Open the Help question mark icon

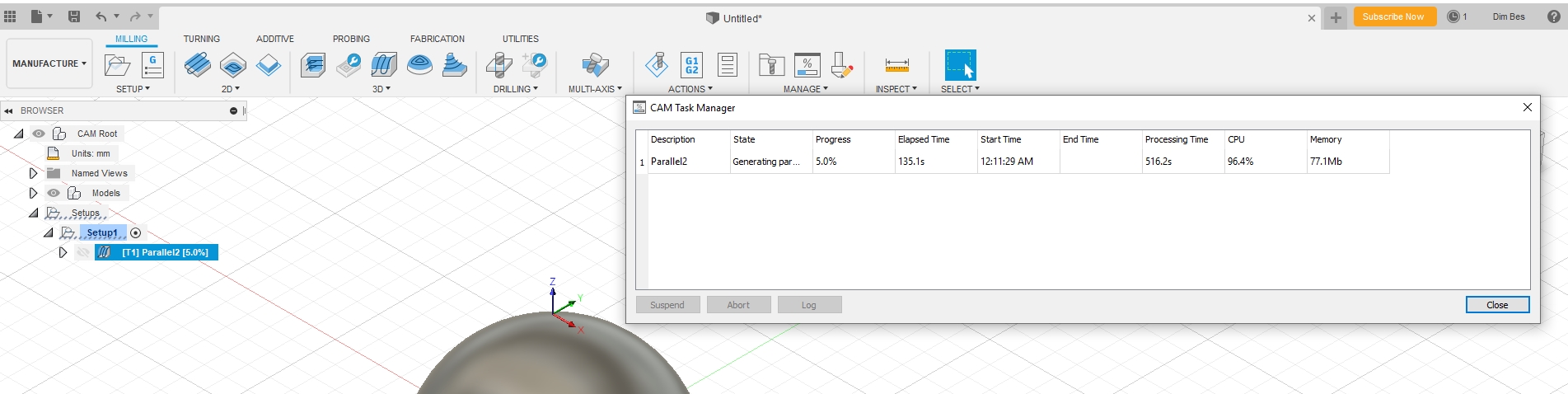pos(1554,16)
